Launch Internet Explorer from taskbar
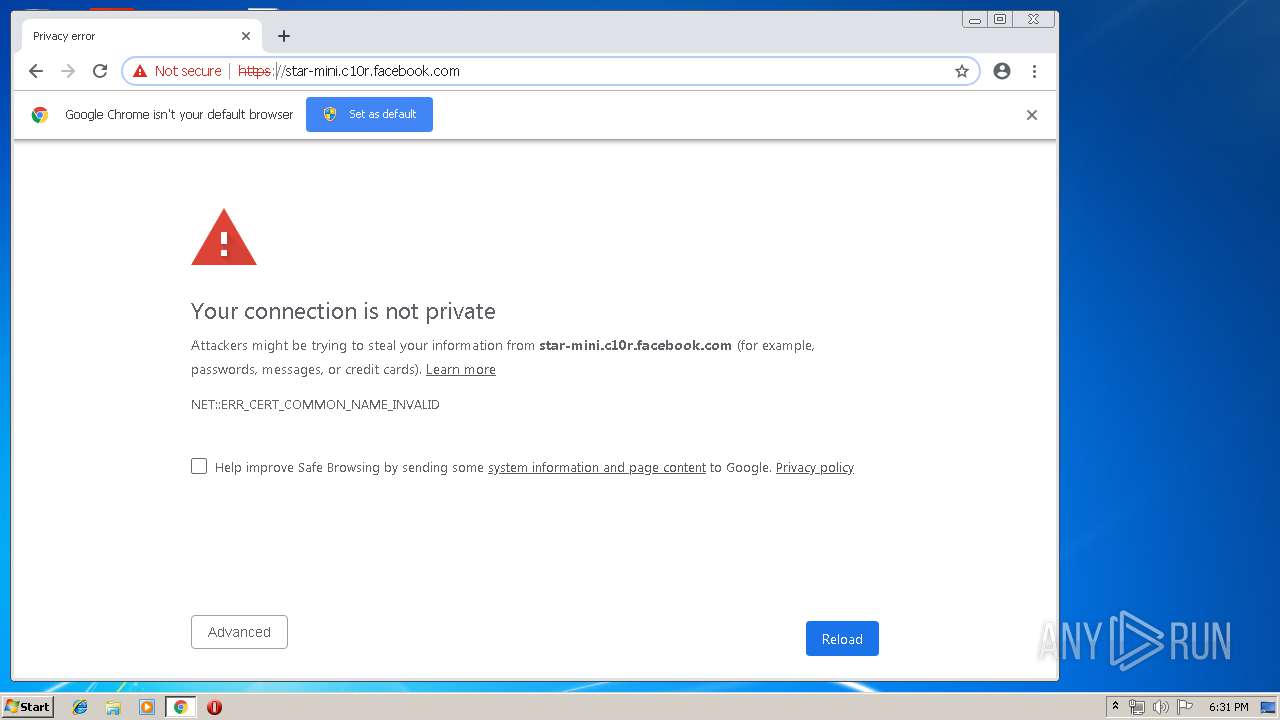This screenshot has width=1280, height=720. tap(80, 707)
